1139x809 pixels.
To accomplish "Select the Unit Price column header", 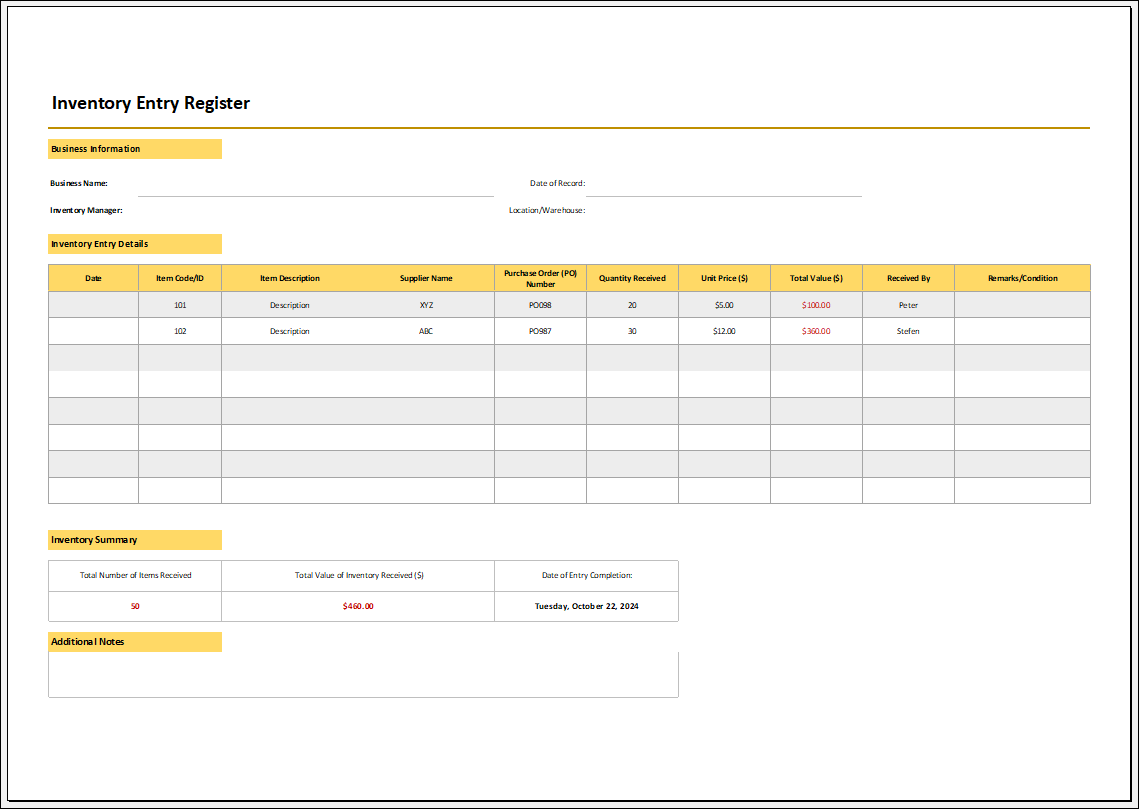I will (723, 277).
